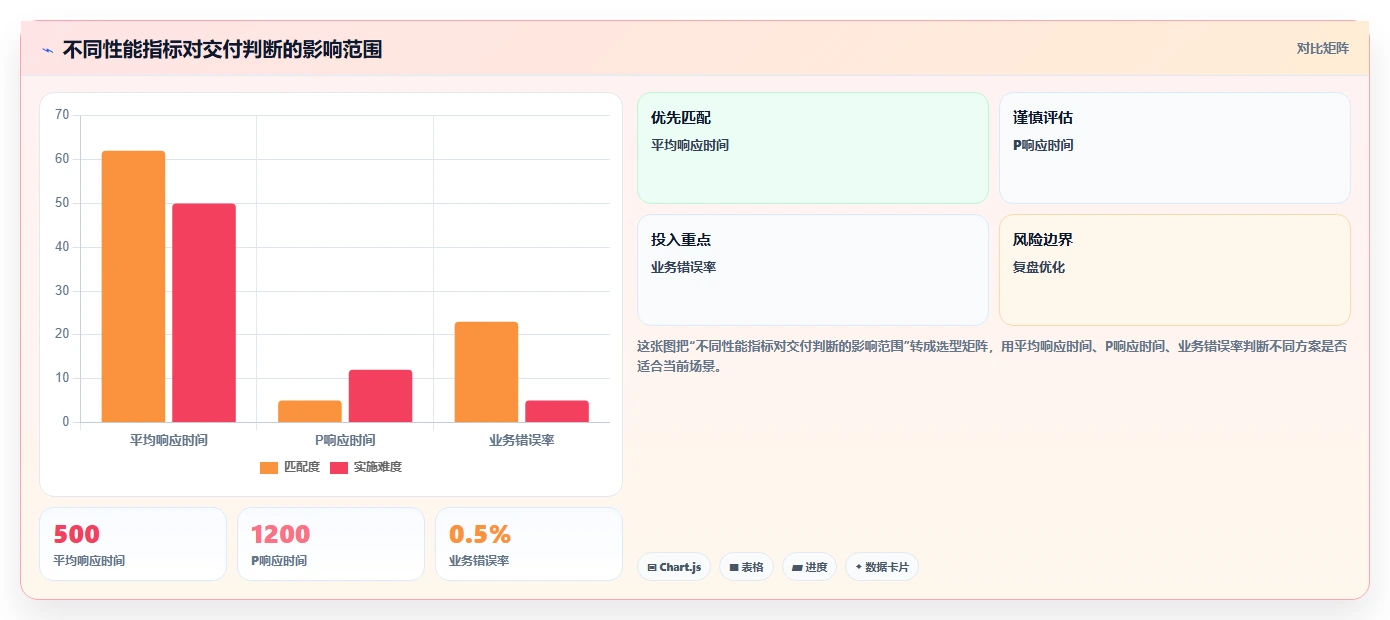This screenshot has height=620, width=1390.
Task: Click the 表格 tag chip
Action: coord(747,567)
